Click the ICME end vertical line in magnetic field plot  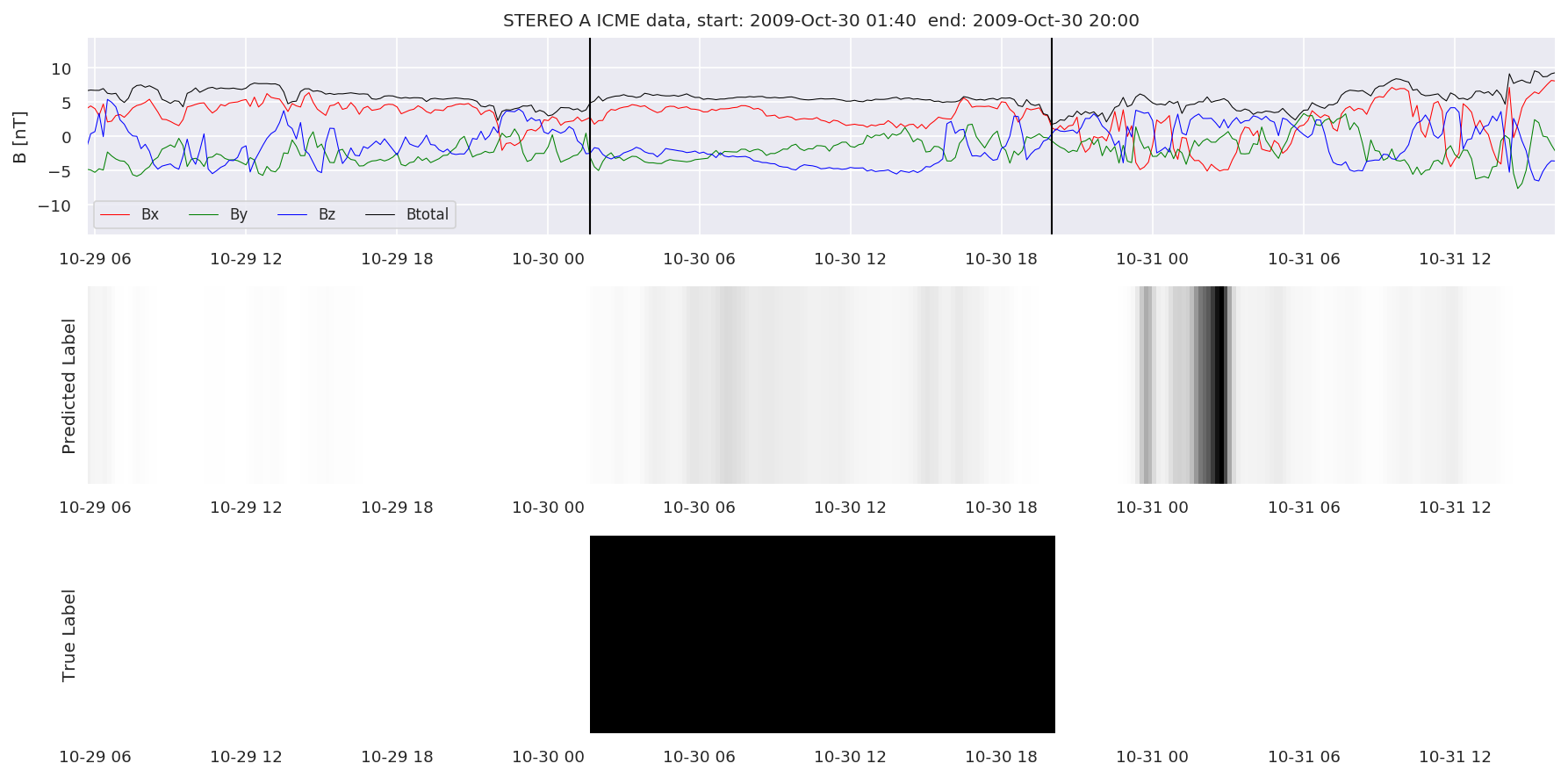pyautogui.click(x=1052, y=136)
